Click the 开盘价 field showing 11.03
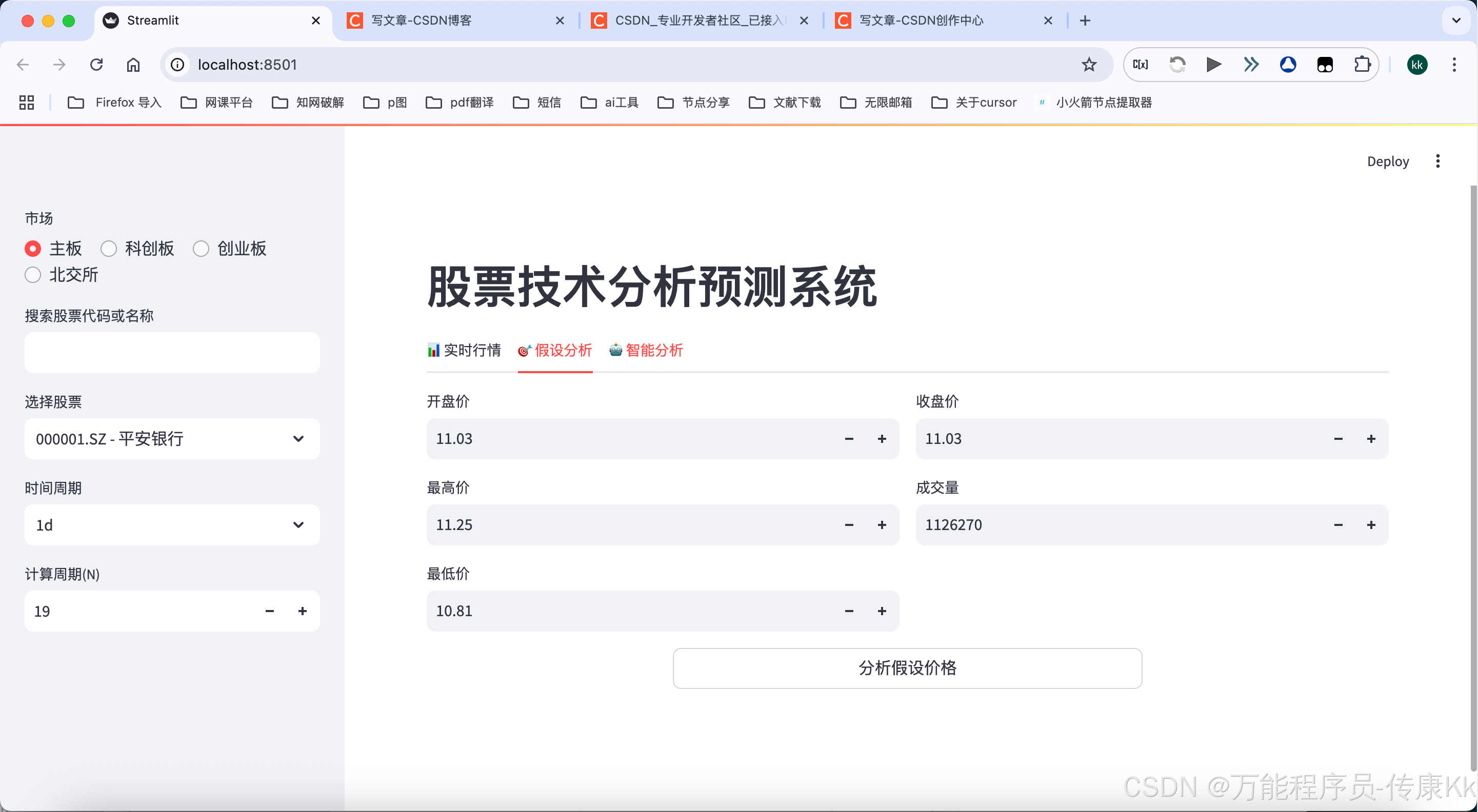 click(x=629, y=439)
